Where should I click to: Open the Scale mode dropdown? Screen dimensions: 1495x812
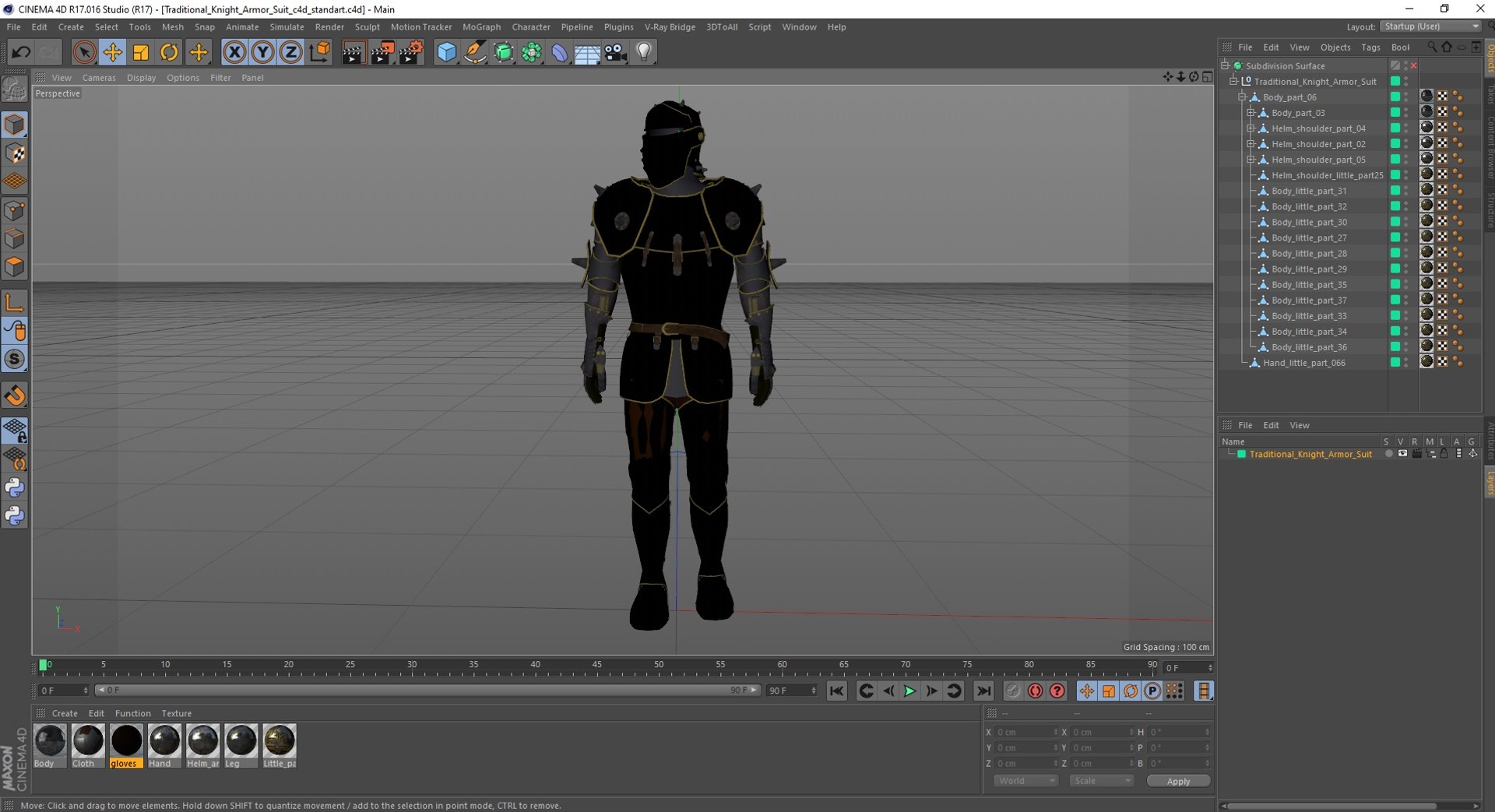tap(1101, 781)
